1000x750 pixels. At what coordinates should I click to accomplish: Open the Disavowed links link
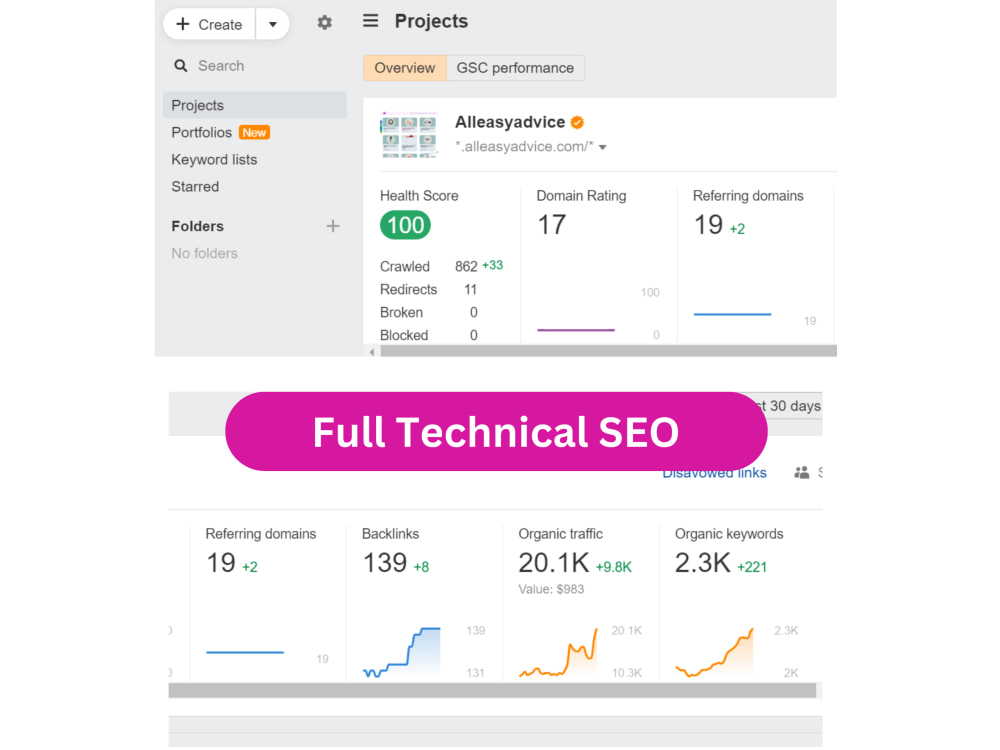pyautogui.click(x=714, y=473)
